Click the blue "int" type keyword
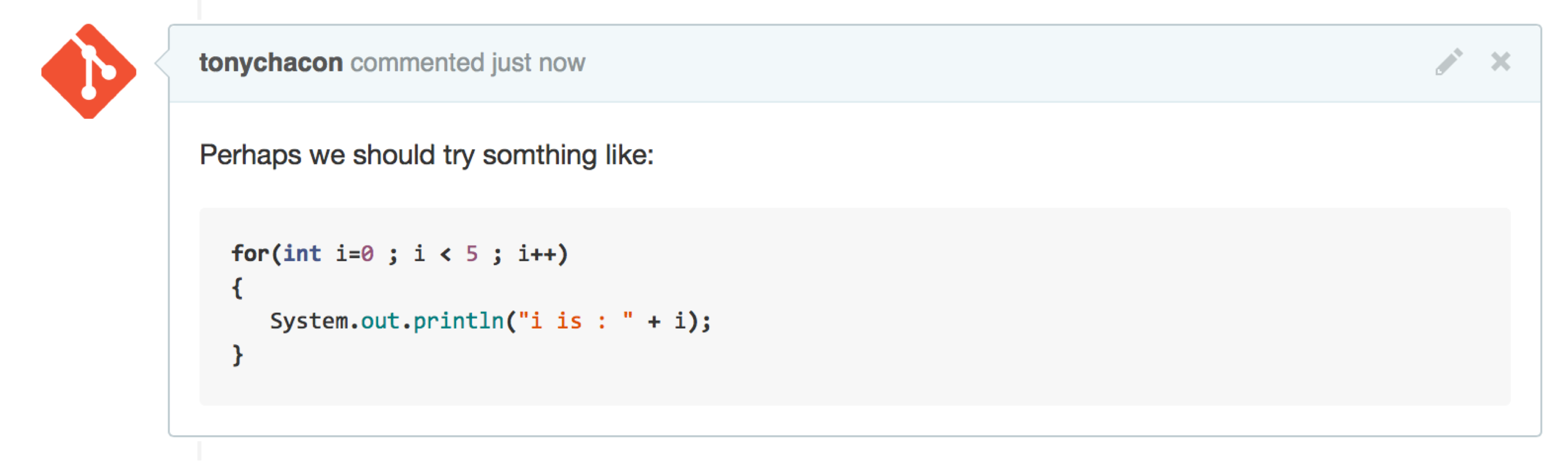 point(302,253)
